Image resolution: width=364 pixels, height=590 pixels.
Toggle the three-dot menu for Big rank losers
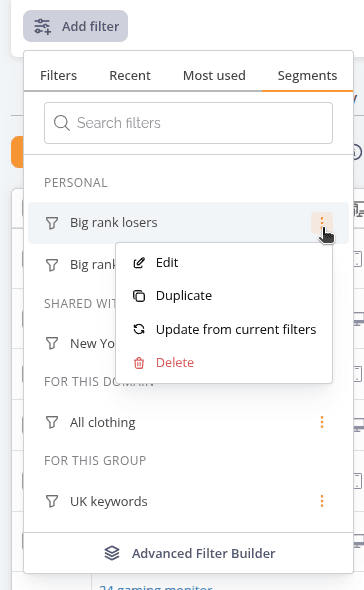point(322,223)
